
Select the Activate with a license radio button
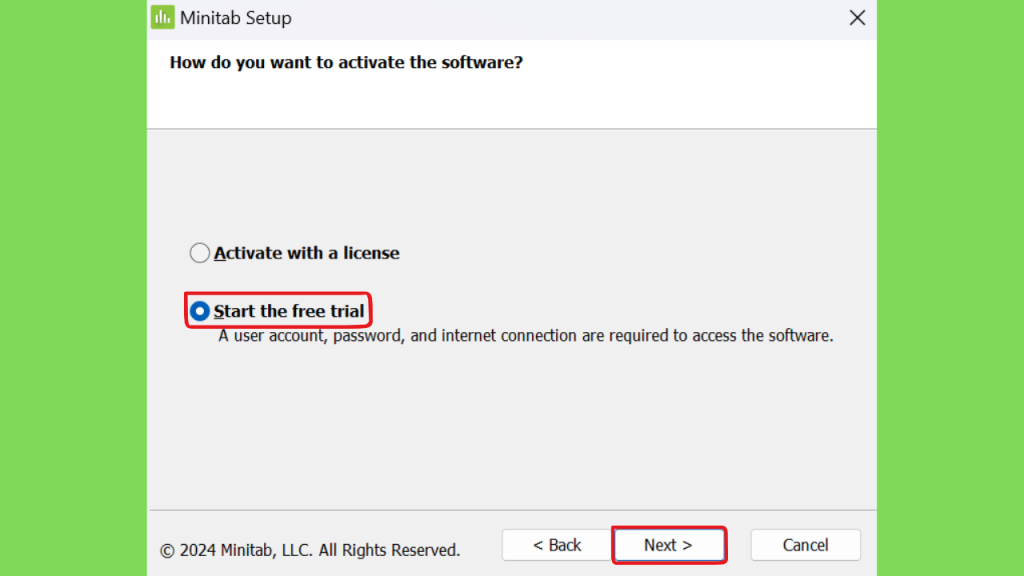click(200, 253)
